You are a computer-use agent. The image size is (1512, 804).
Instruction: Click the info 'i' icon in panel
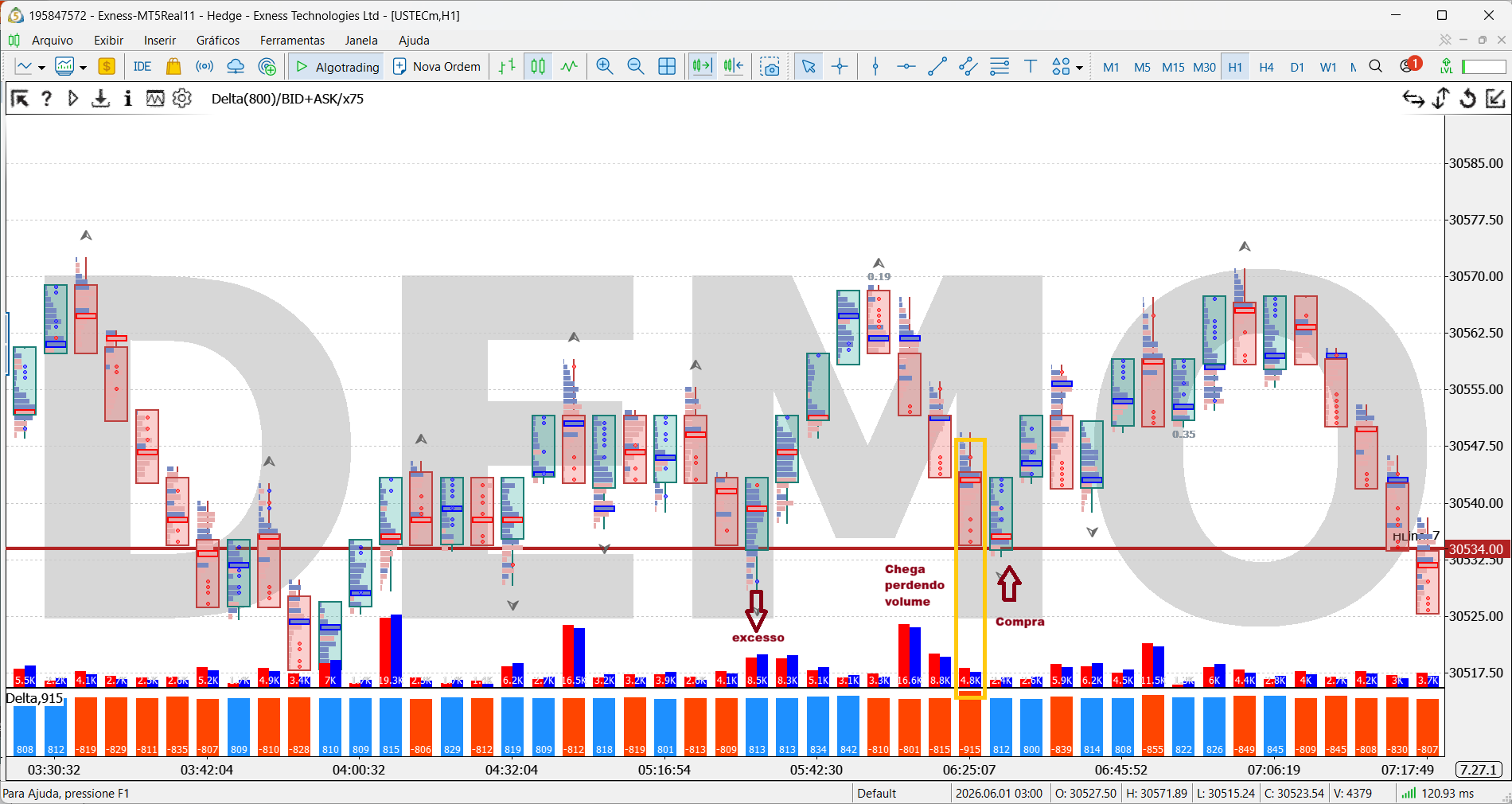click(x=127, y=99)
